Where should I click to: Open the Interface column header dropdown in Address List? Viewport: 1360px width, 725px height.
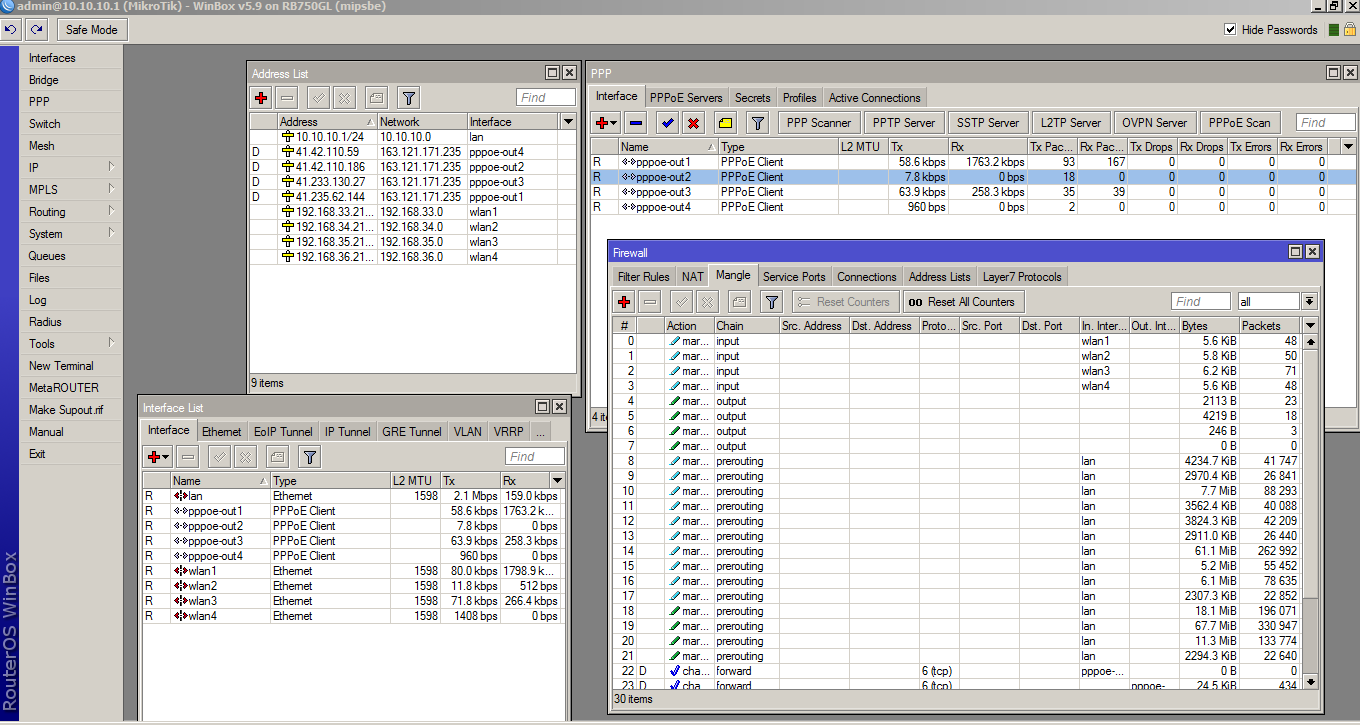click(x=567, y=120)
